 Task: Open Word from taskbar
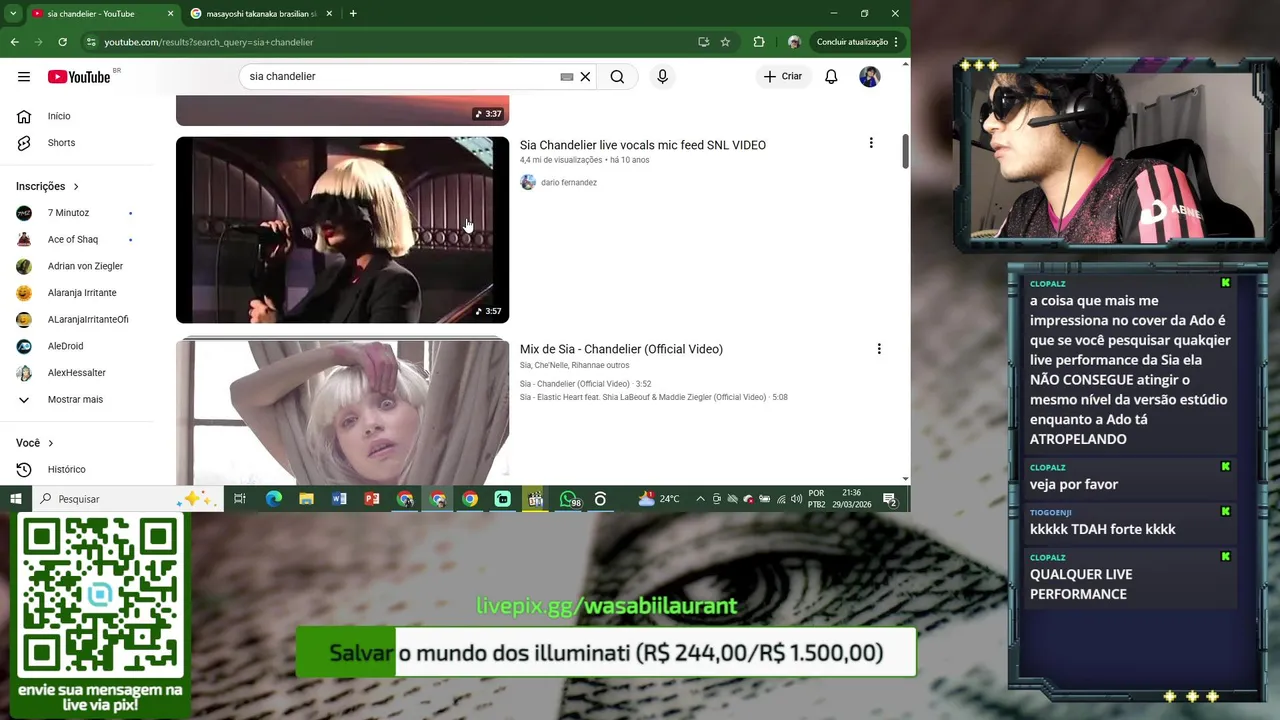pyautogui.click(x=339, y=499)
